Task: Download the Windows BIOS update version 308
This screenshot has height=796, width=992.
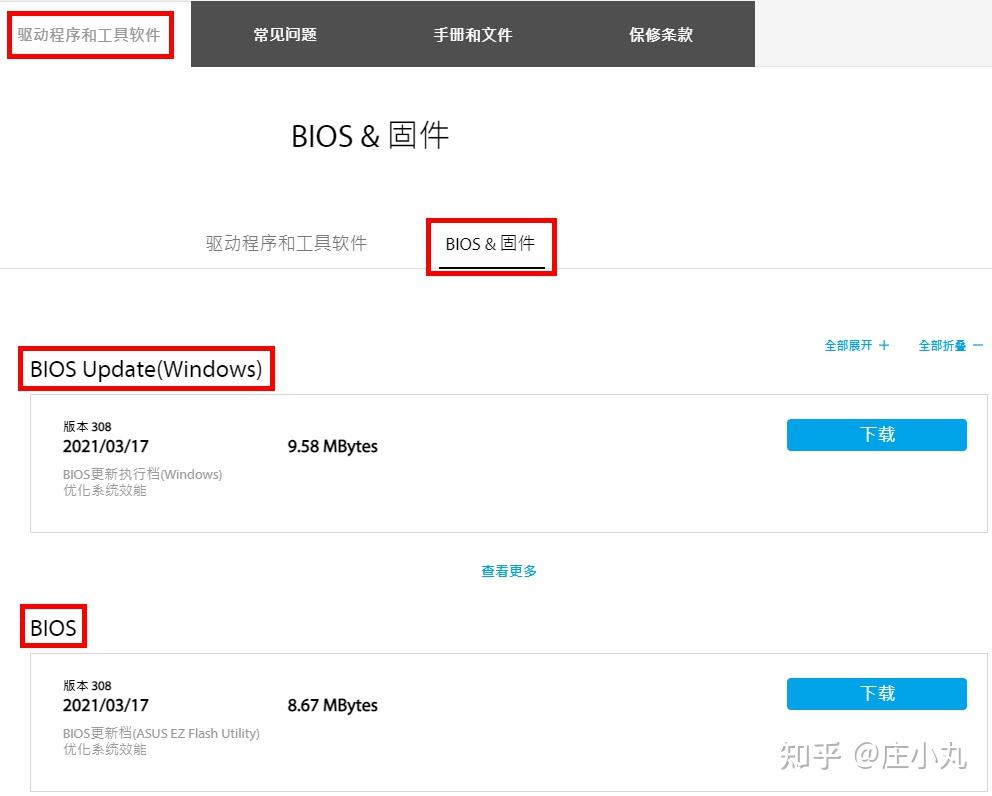Action: click(876, 434)
